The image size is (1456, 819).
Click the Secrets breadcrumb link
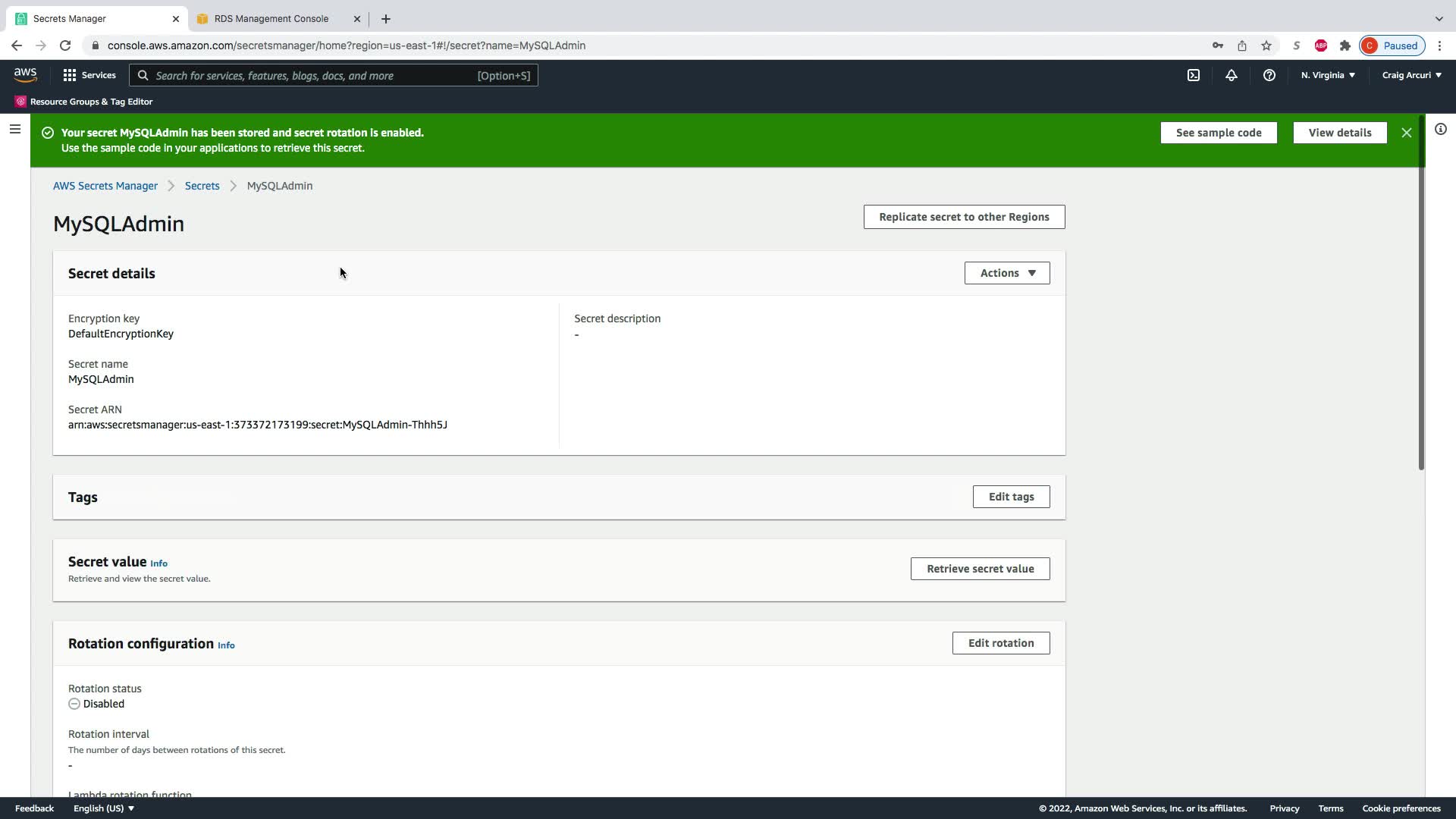202,186
